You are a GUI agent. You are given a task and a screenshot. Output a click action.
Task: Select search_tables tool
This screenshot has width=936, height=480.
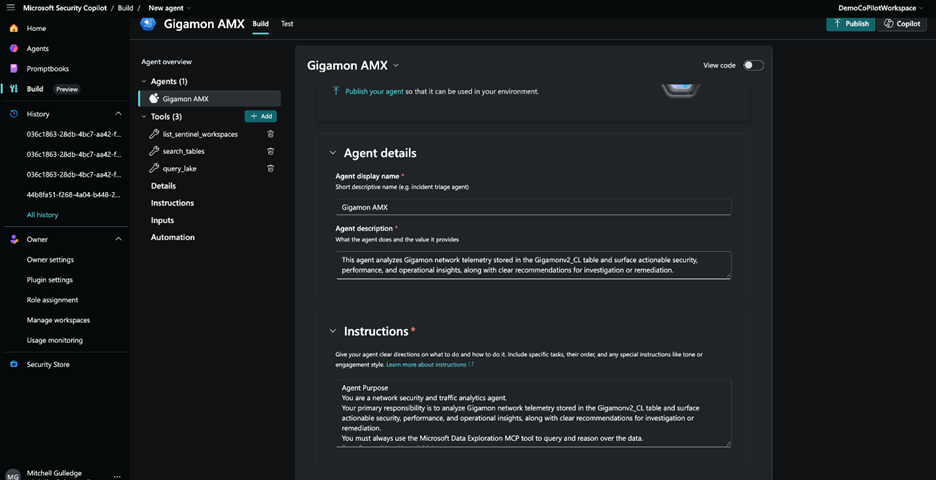coord(183,151)
